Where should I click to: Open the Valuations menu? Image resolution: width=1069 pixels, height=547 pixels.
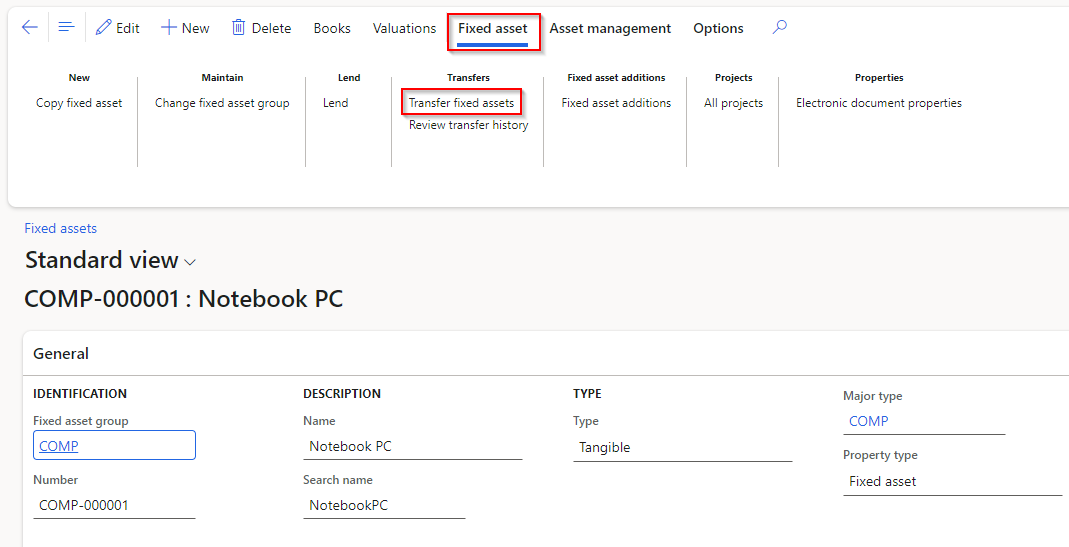click(404, 28)
